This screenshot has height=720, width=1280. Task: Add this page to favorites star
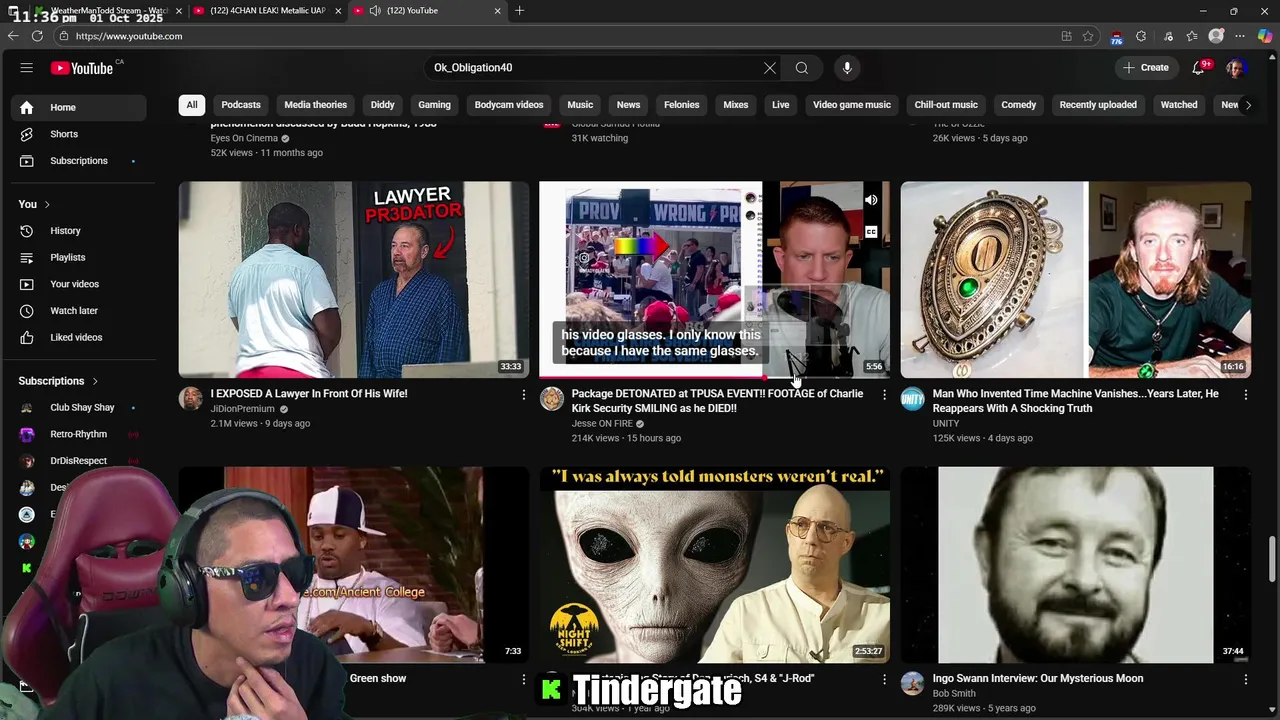1088,36
